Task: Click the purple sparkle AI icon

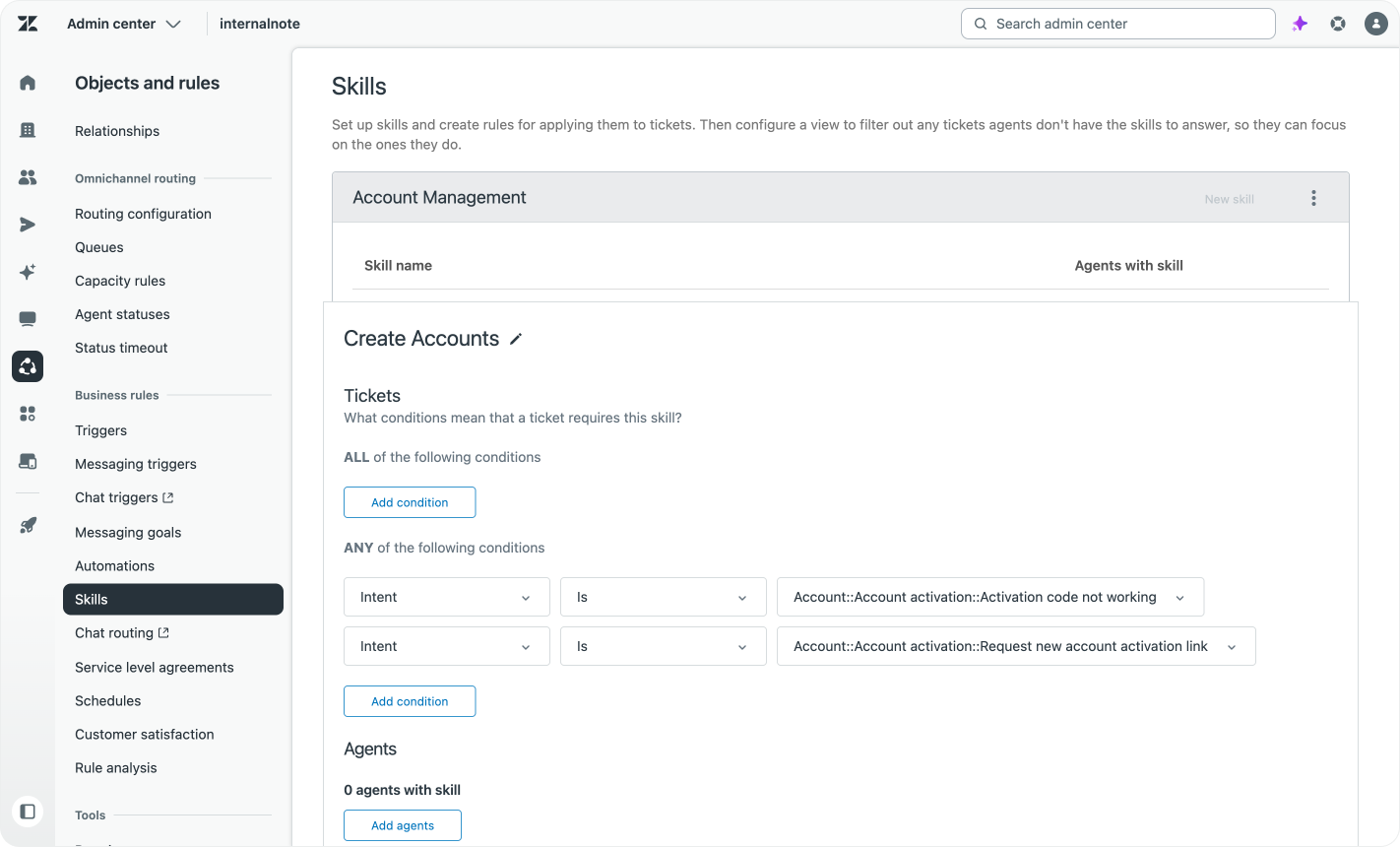Action: (1300, 24)
